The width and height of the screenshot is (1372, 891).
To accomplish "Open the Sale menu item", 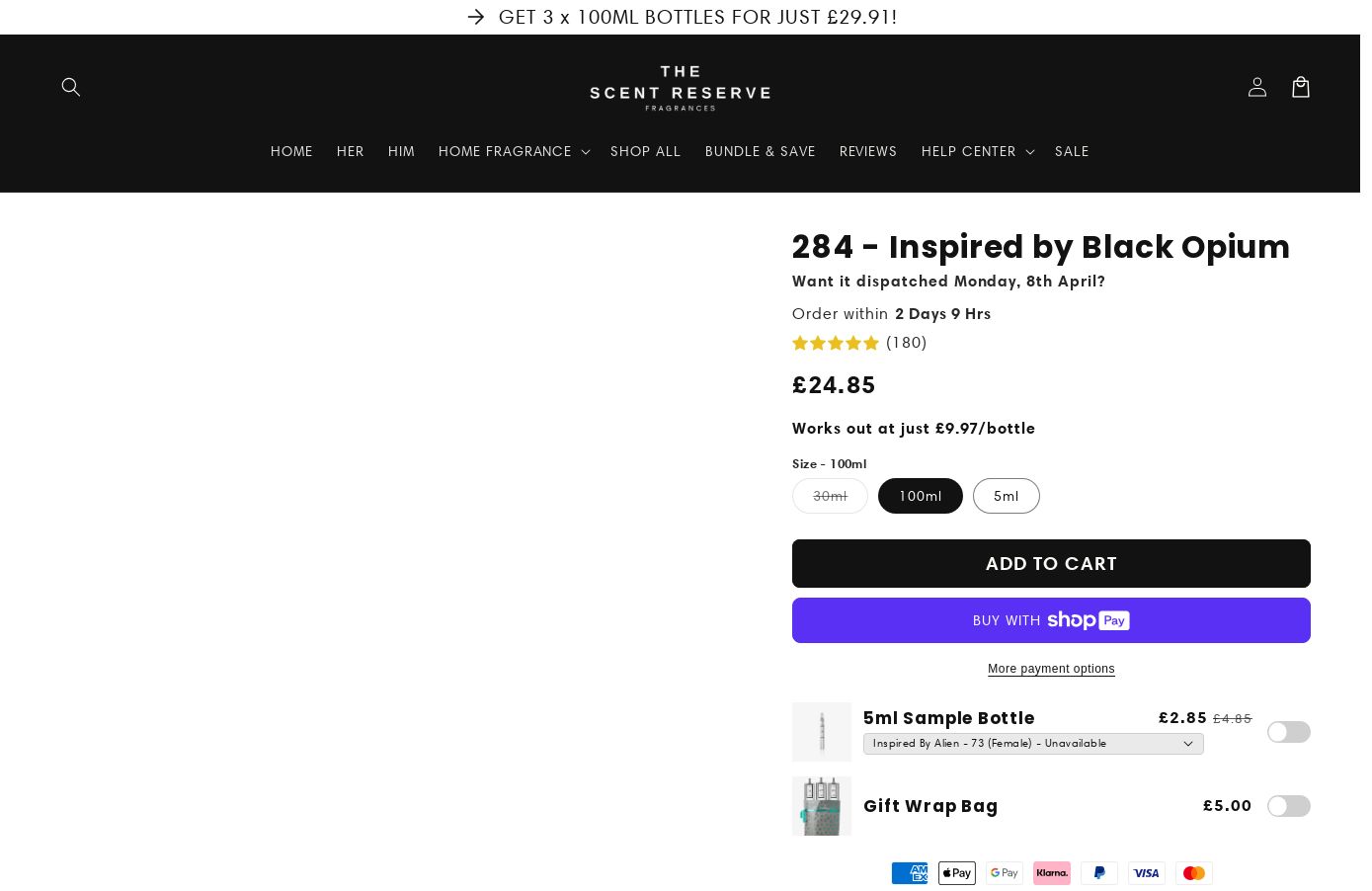I will (1071, 151).
